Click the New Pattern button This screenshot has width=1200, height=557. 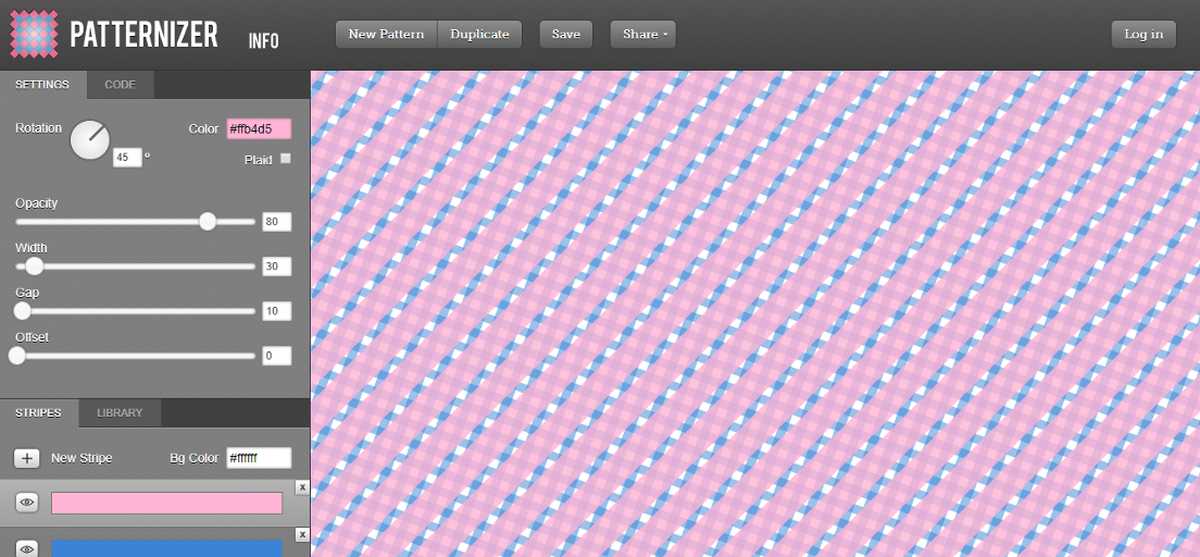pyautogui.click(x=386, y=34)
